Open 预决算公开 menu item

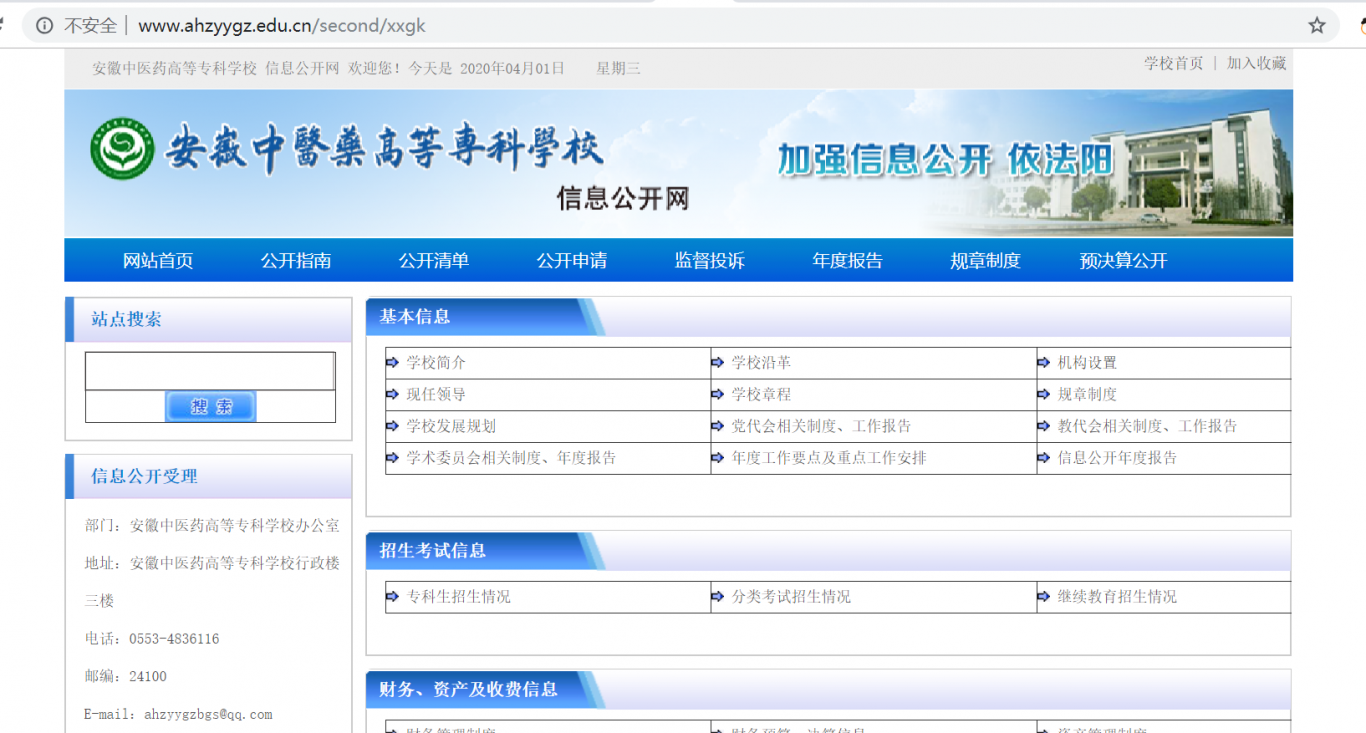click(1124, 261)
